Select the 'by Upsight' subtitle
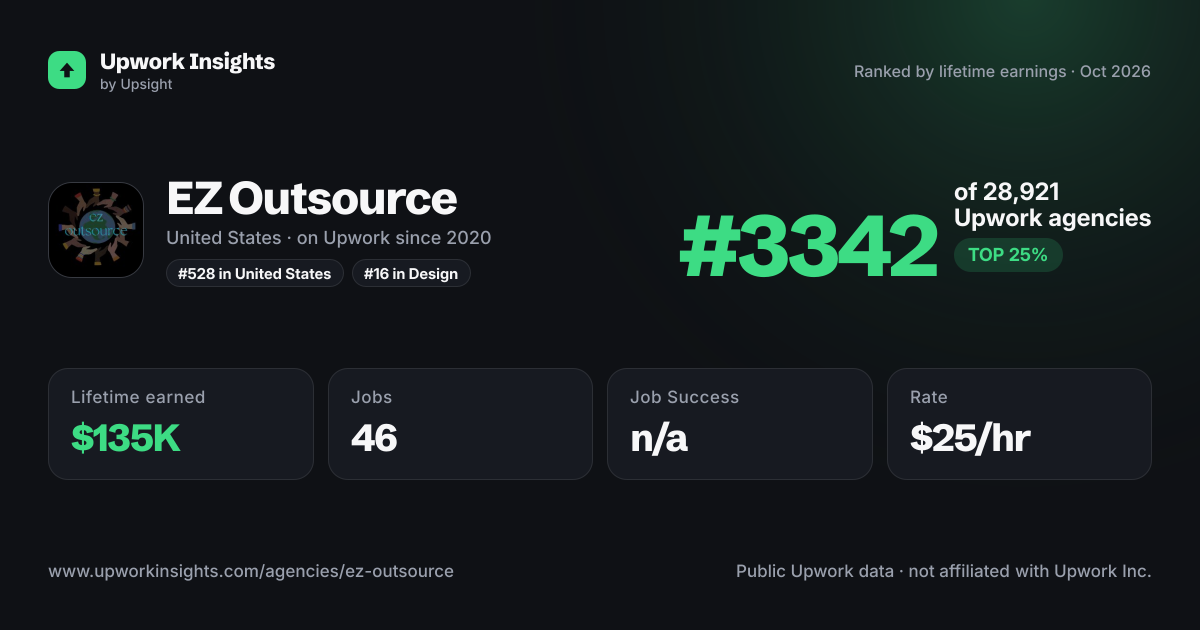Screen dimensions: 1200x630 tap(136, 85)
